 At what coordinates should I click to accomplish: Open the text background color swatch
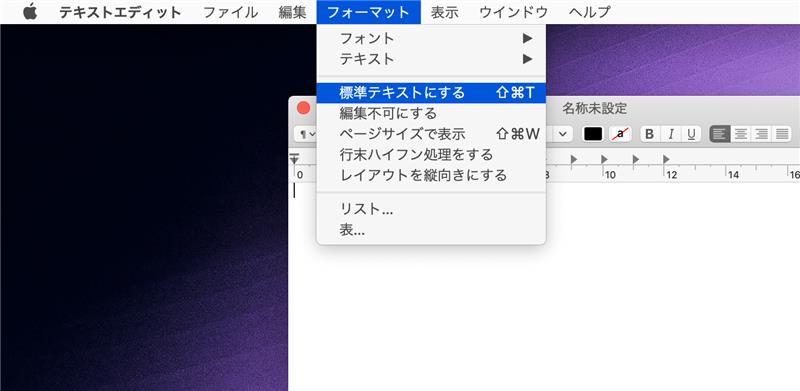[x=620, y=134]
